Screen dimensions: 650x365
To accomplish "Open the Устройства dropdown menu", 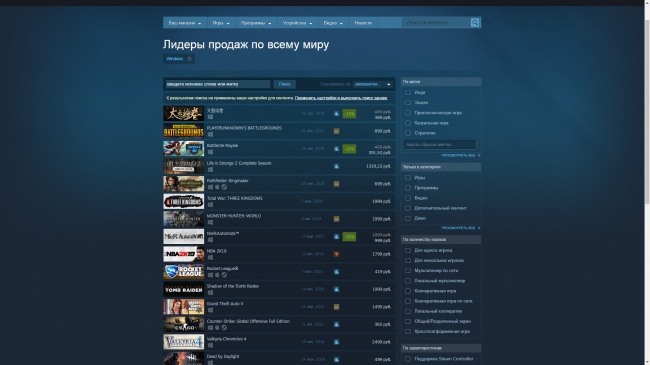I will coord(297,23).
